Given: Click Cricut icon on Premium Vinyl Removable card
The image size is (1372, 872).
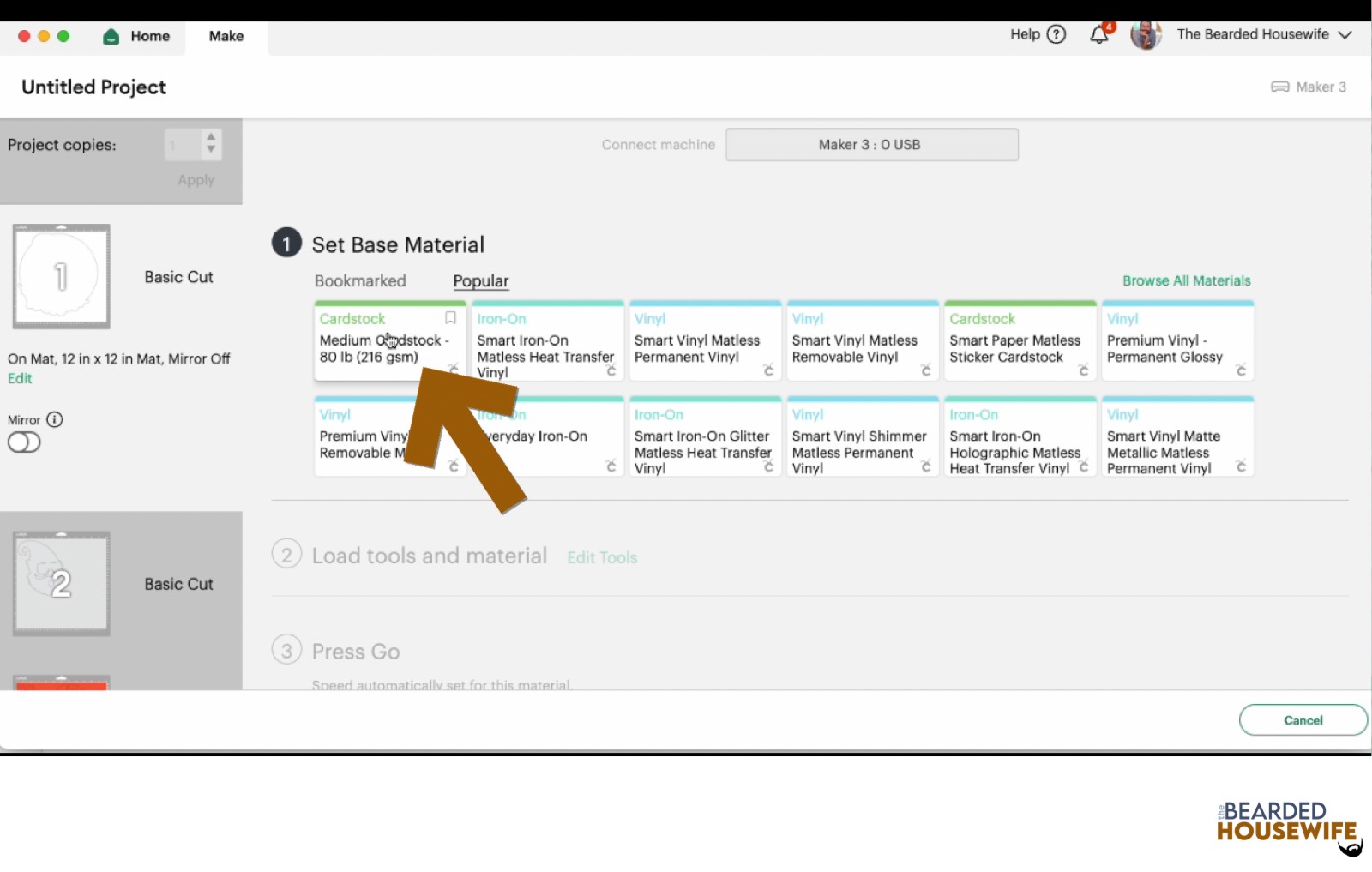Looking at the screenshot, I should tap(454, 466).
